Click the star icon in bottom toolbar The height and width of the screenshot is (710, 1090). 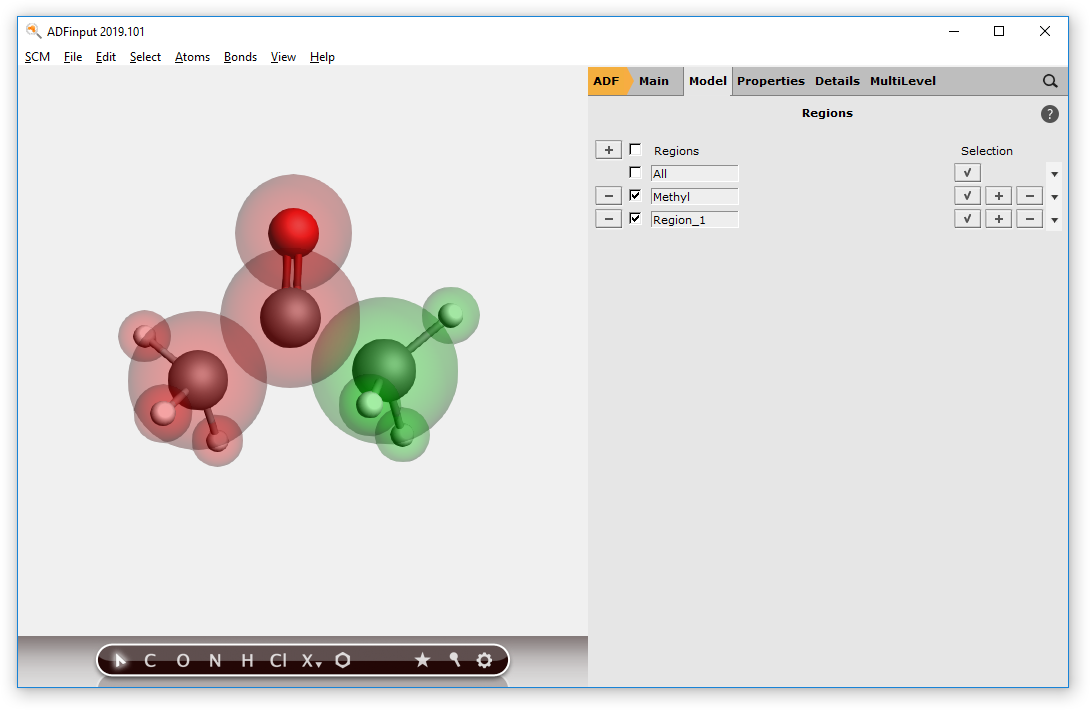(x=422, y=660)
